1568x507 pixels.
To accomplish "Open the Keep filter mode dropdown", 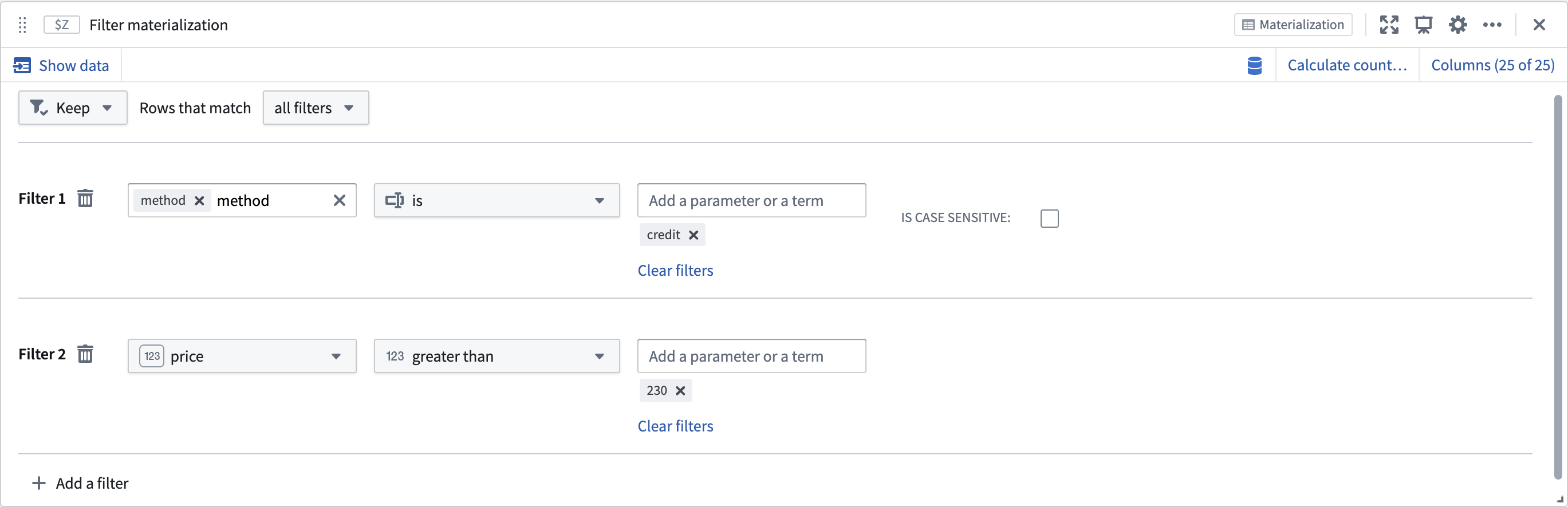I will coord(73,108).
